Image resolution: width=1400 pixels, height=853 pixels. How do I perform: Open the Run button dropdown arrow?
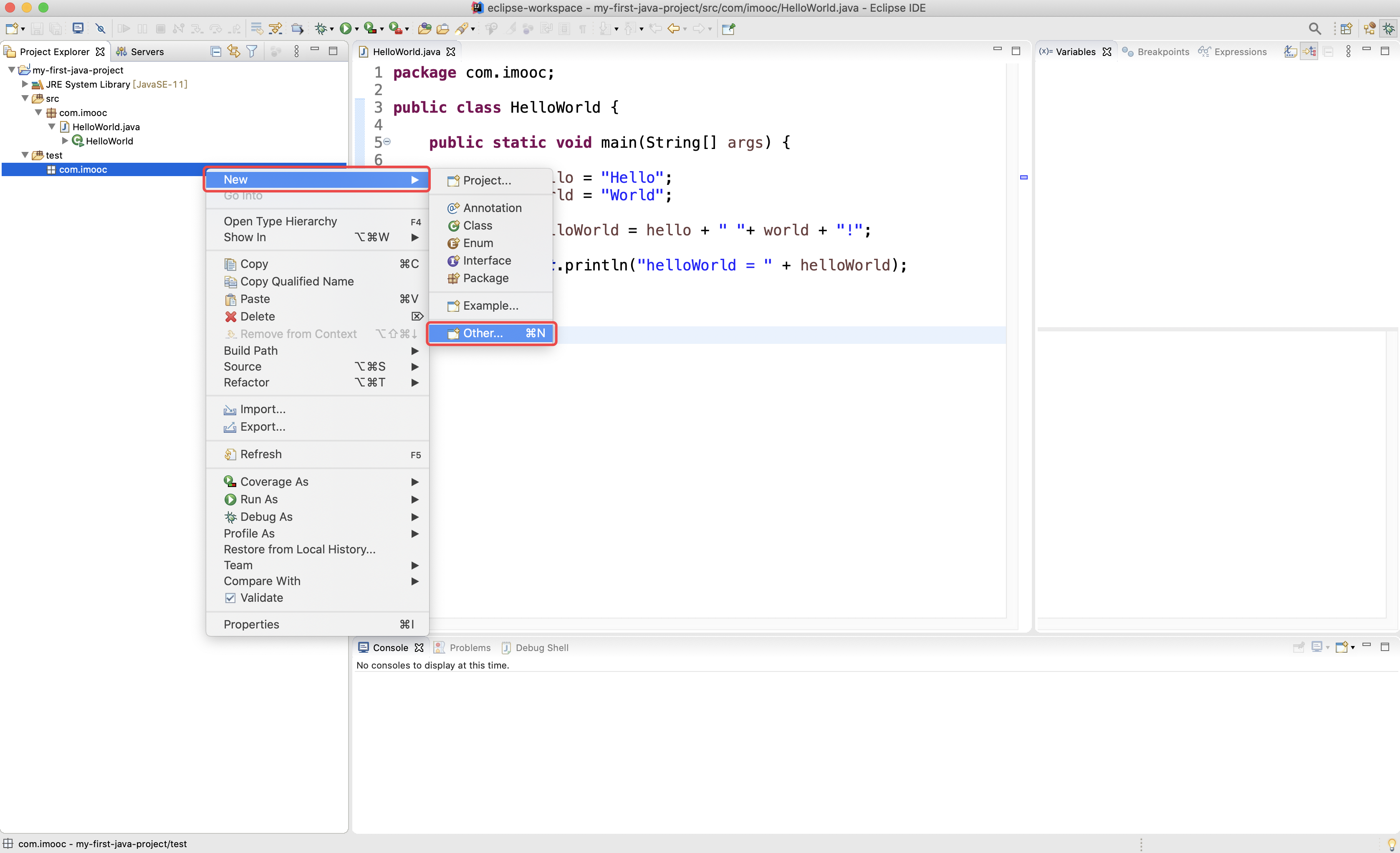pos(357,29)
